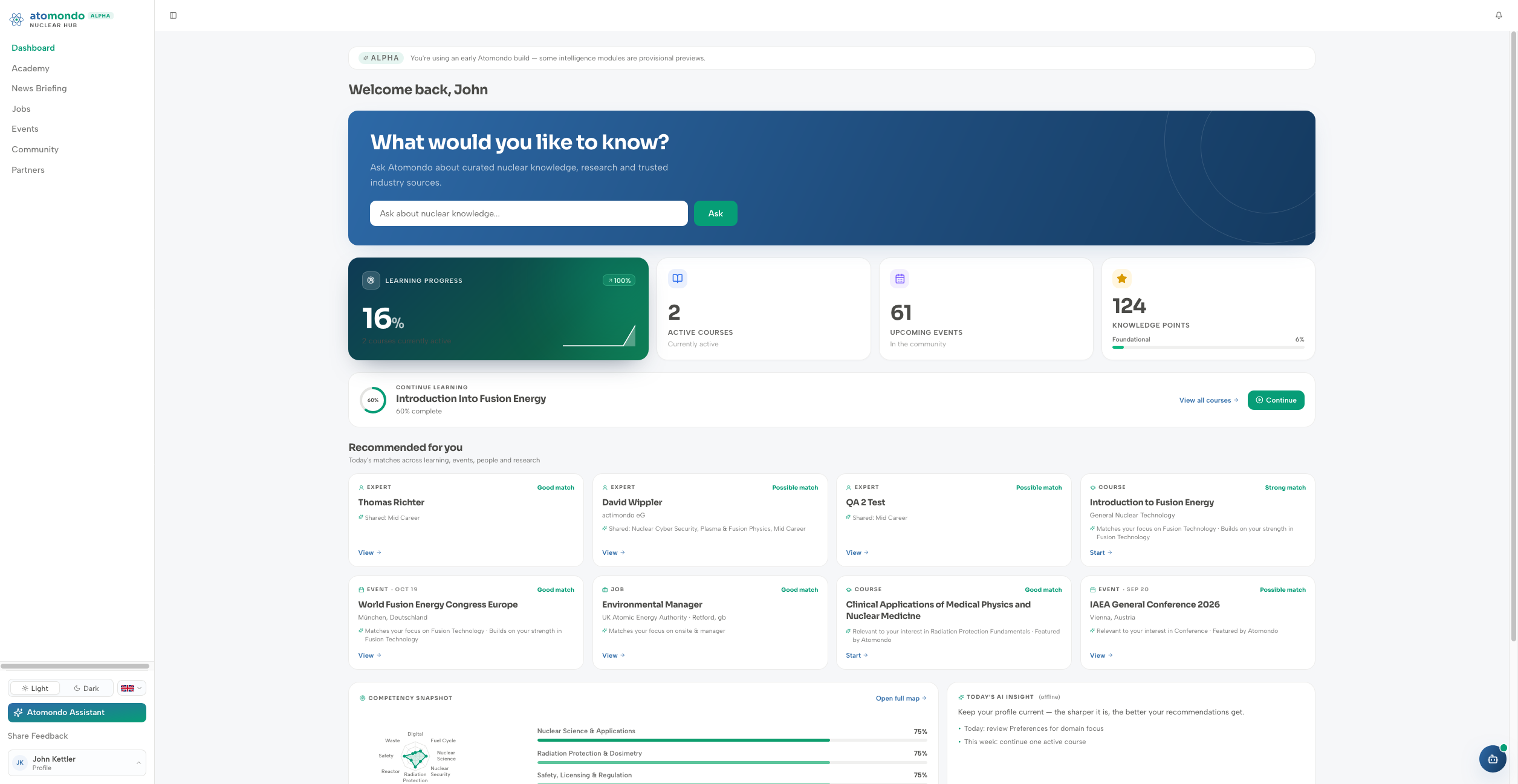Click the active courses book icon
1518x784 pixels.
click(x=678, y=279)
